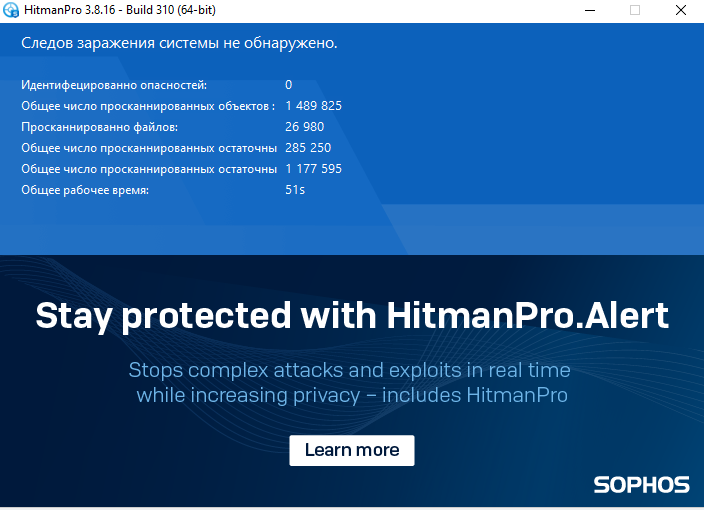704x510 pixels.
Task: Click the threats count value 0
Action: pyautogui.click(x=289, y=85)
